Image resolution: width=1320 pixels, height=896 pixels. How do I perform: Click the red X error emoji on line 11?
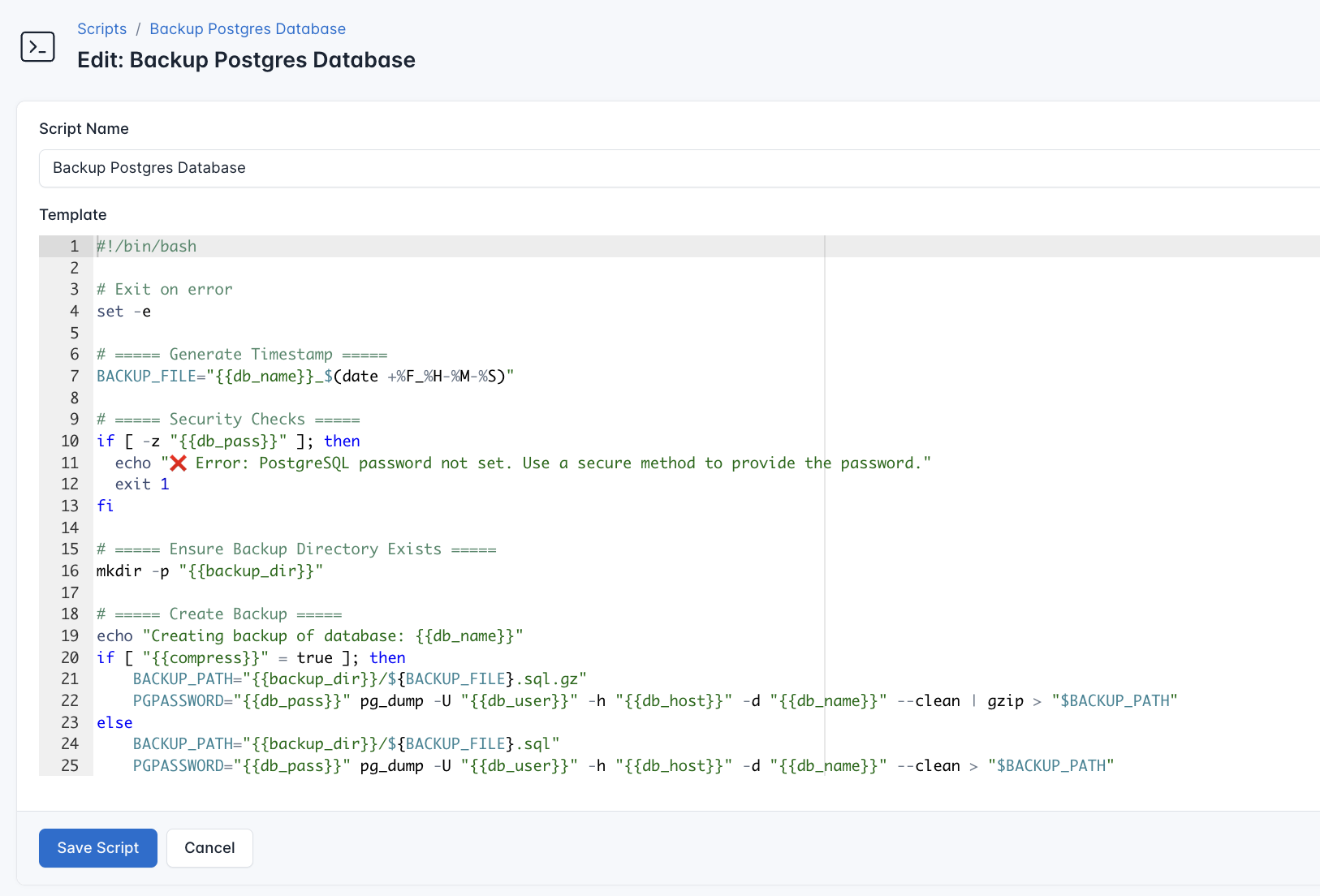click(178, 463)
